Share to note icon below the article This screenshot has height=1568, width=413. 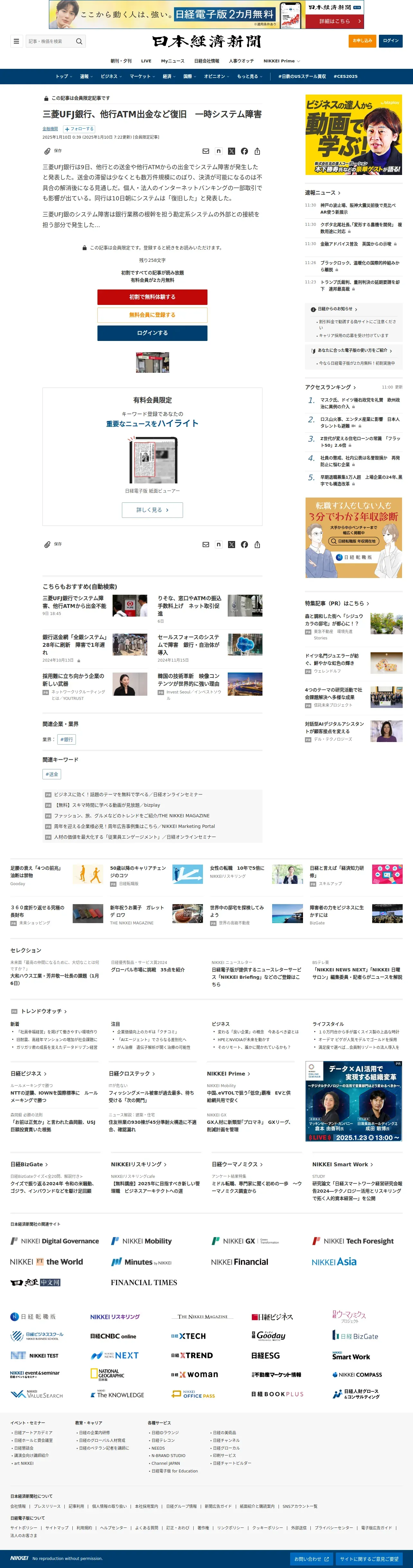point(219,544)
